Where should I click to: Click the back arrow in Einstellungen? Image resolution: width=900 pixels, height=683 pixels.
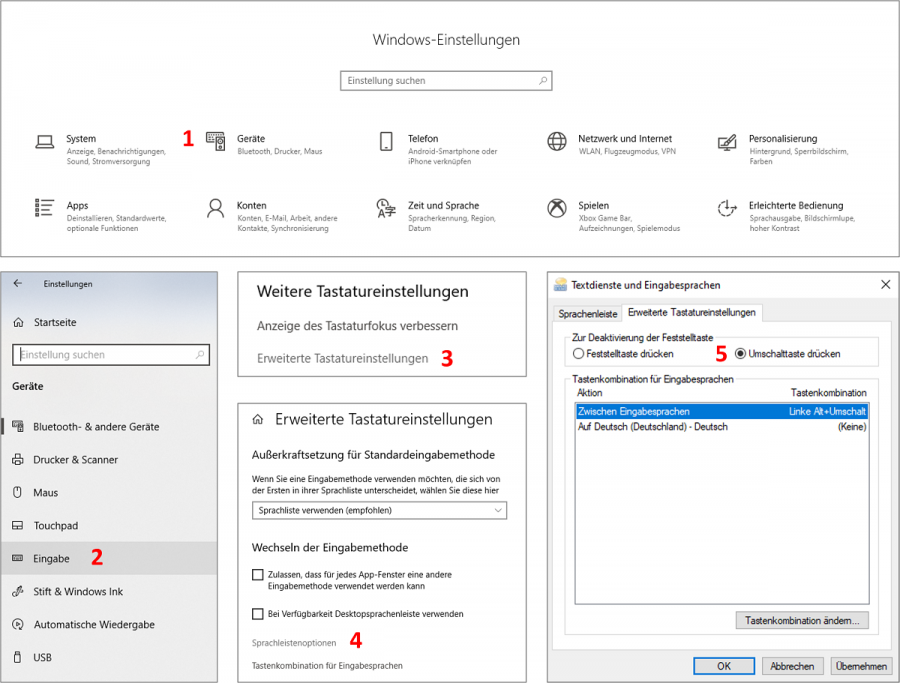(x=18, y=283)
